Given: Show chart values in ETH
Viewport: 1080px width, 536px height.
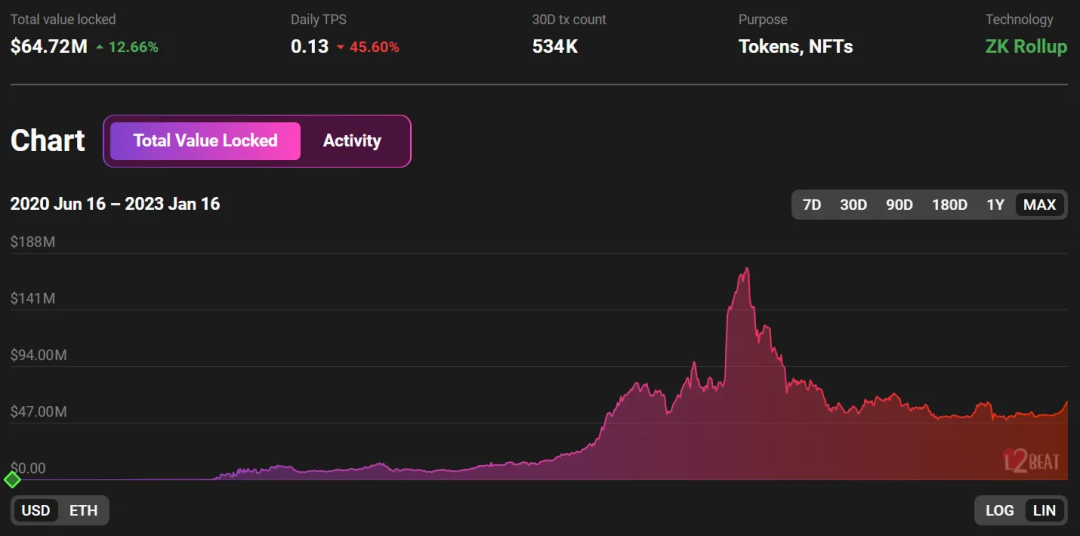Looking at the screenshot, I should pos(83,511).
